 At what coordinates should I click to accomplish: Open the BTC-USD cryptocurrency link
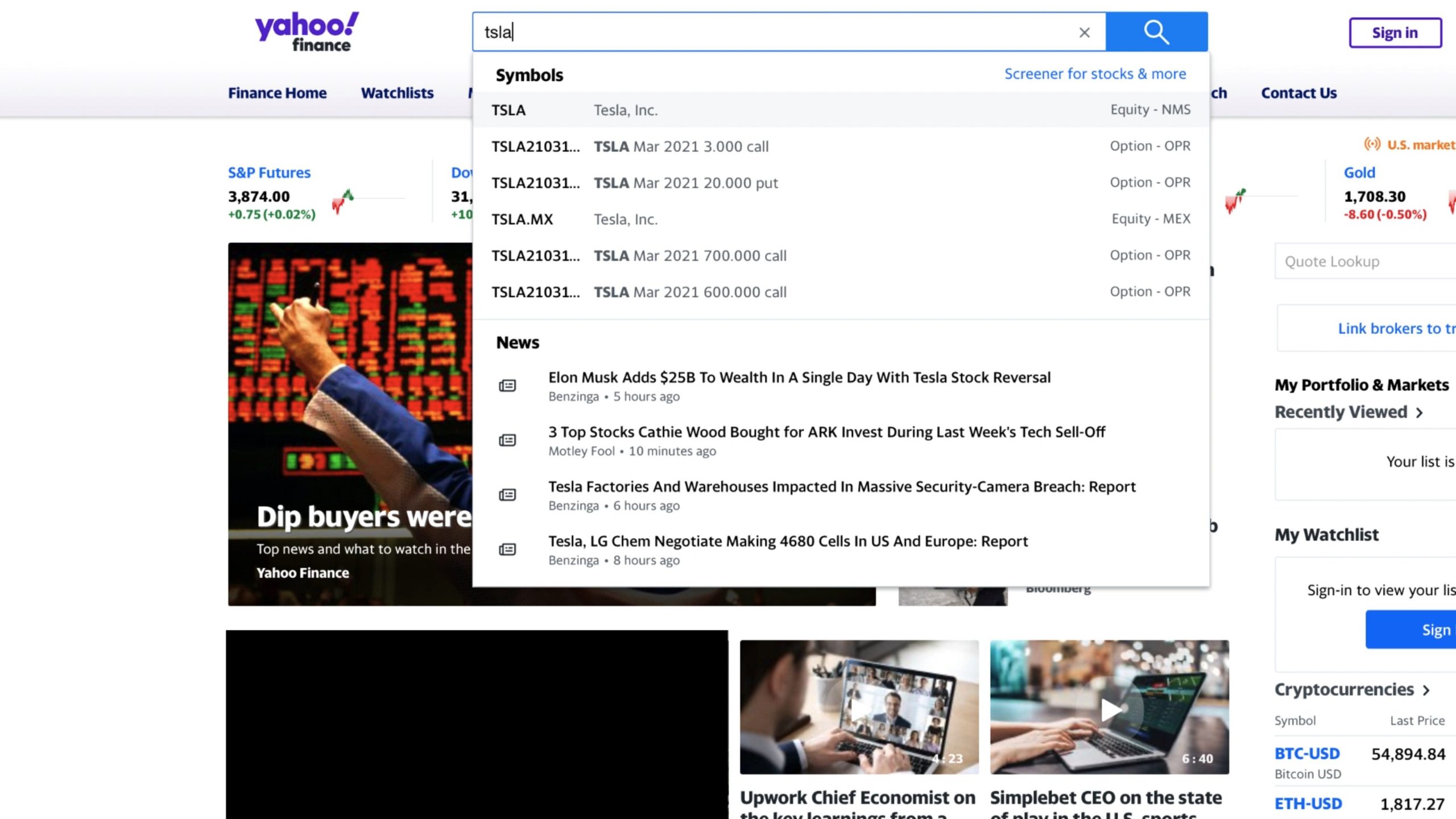[x=1307, y=754]
